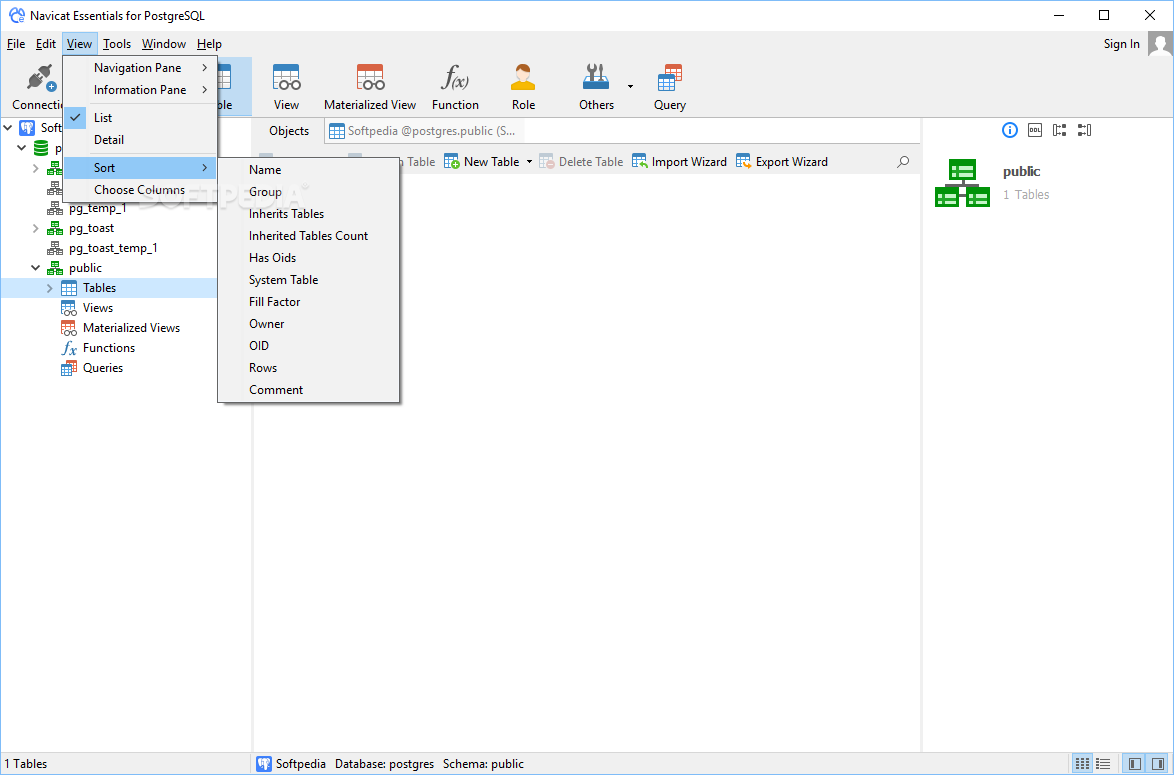Click the user avatar icon

pyautogui.click(x=1160, y=44)
